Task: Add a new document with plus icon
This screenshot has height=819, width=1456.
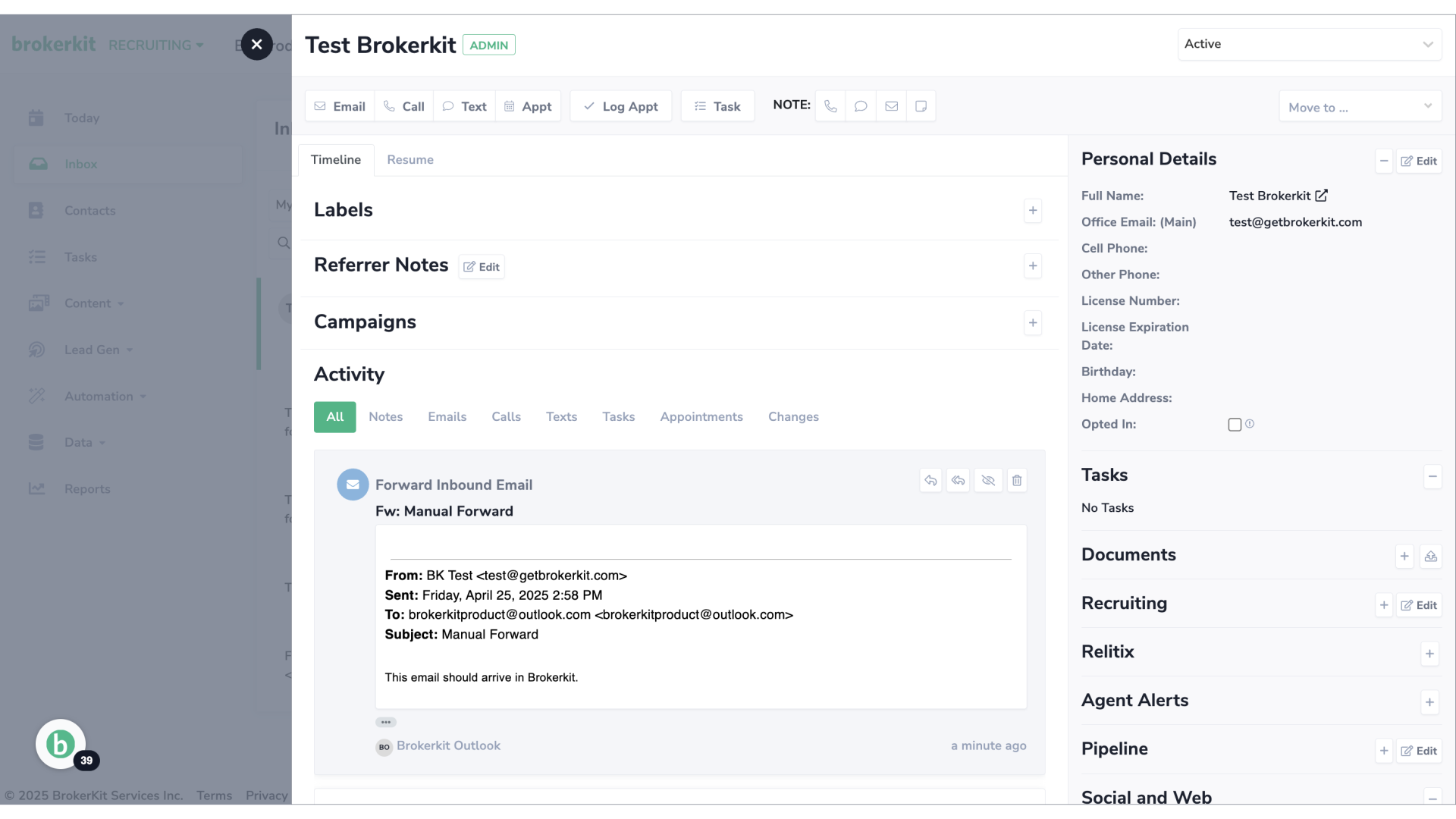Action: pyautogui.click(x=1404, y=557)
